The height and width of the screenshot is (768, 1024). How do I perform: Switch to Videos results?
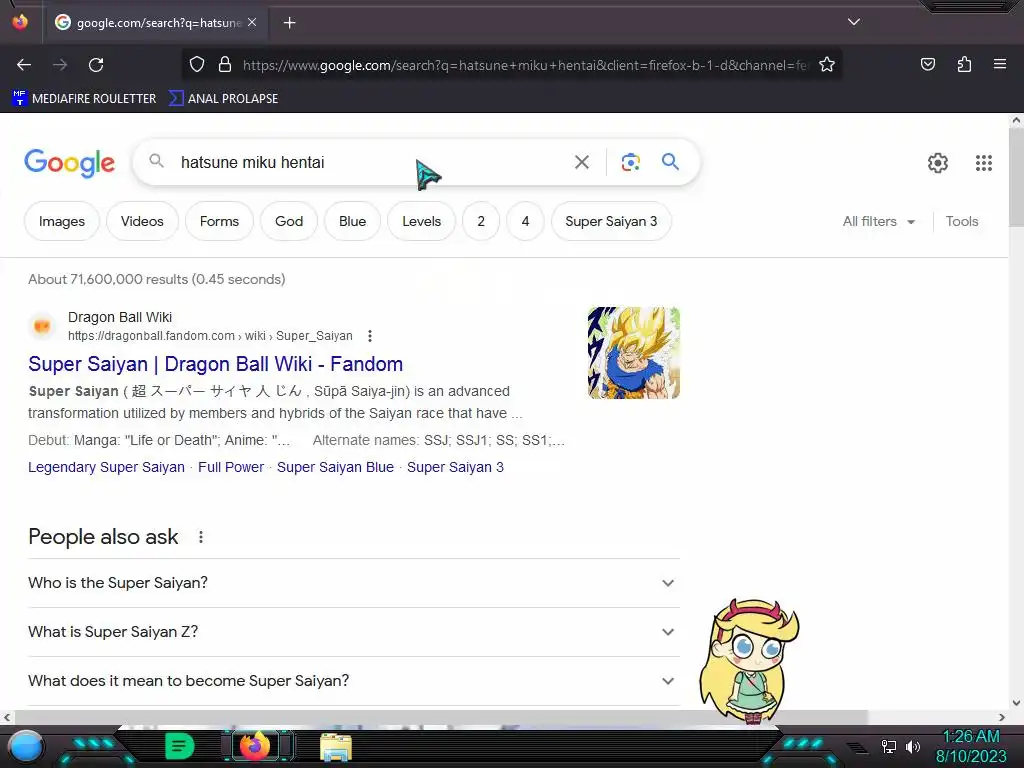click(142, 221)
